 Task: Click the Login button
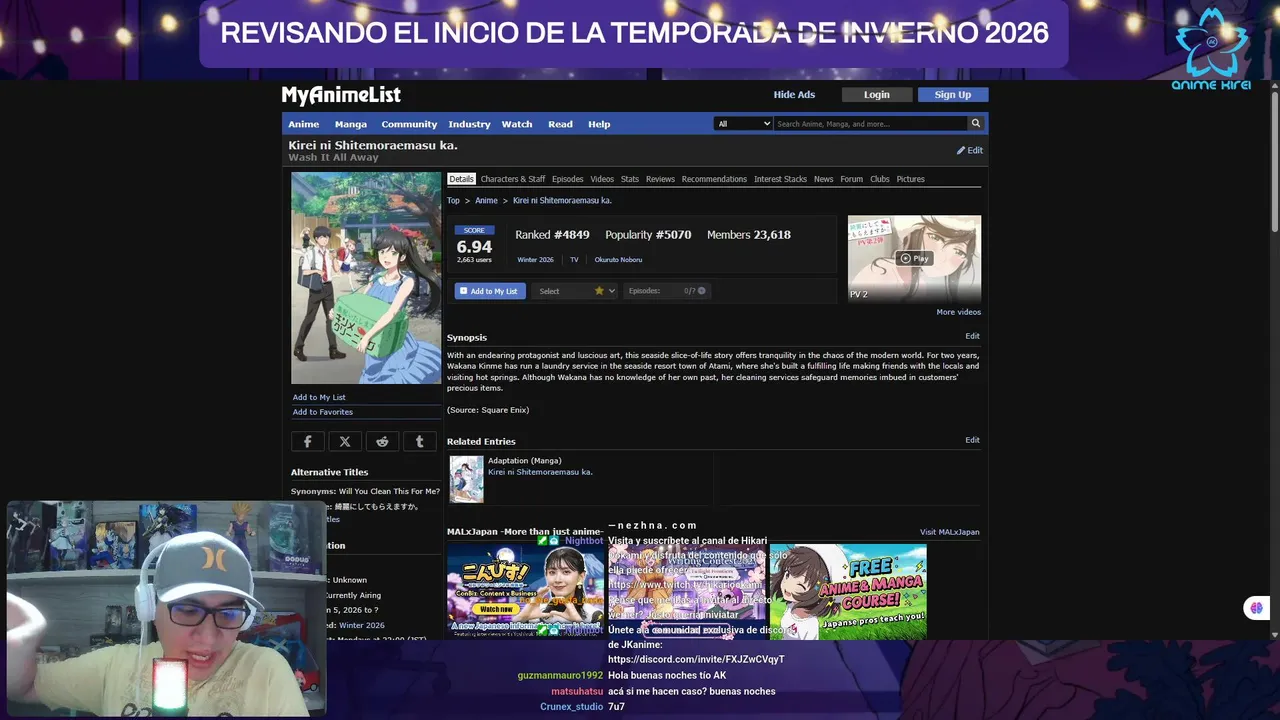pyautogui.click(x=877, y=95)
